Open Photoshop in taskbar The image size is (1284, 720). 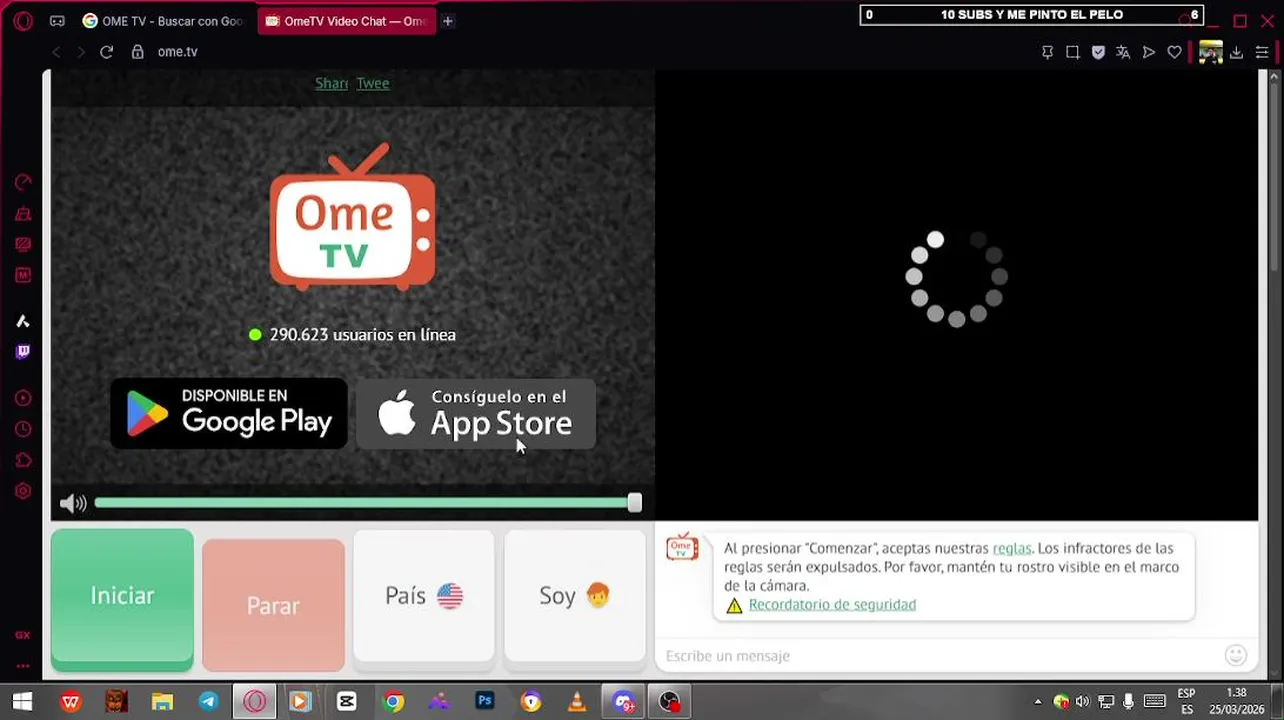[485, 701]
